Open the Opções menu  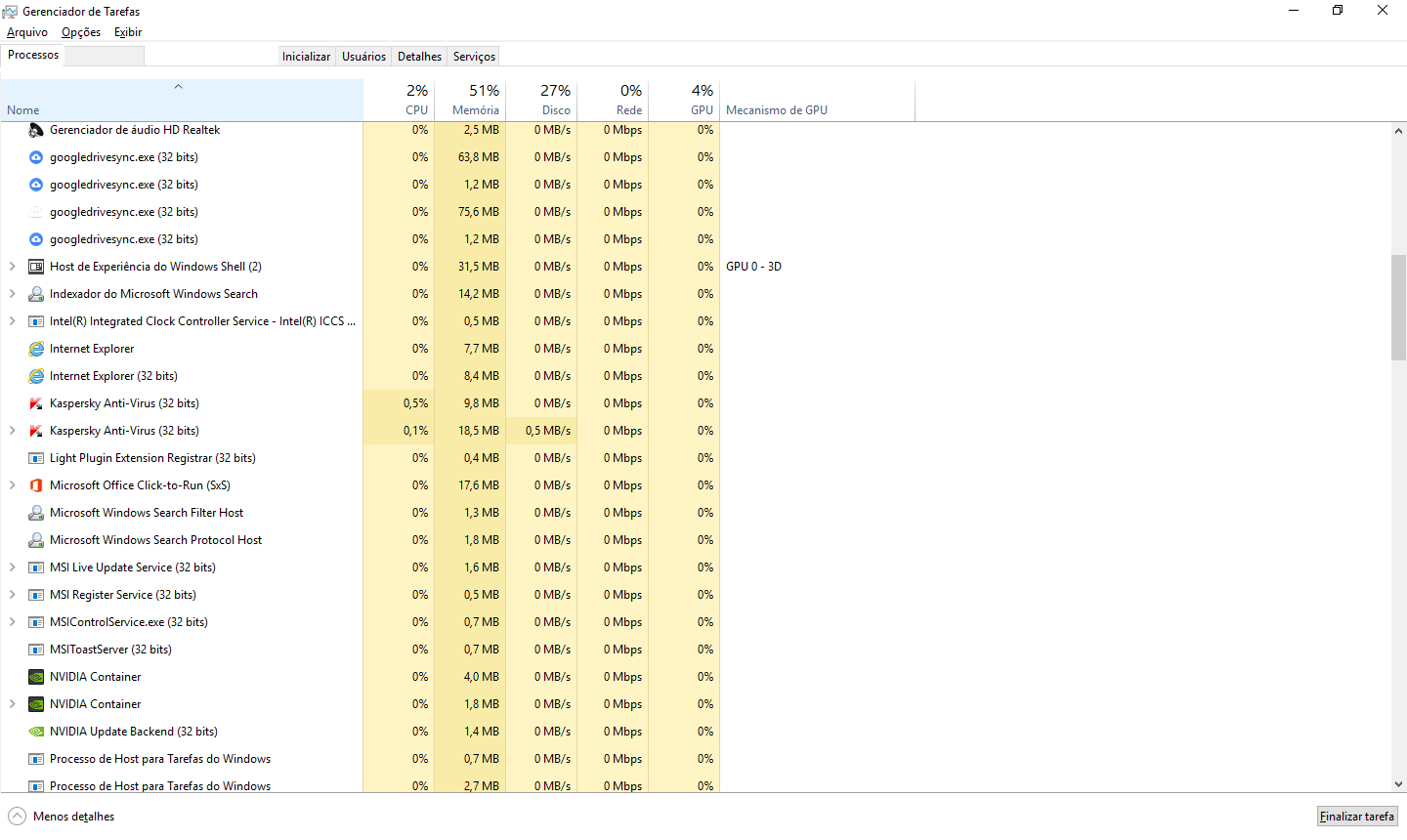81,32
